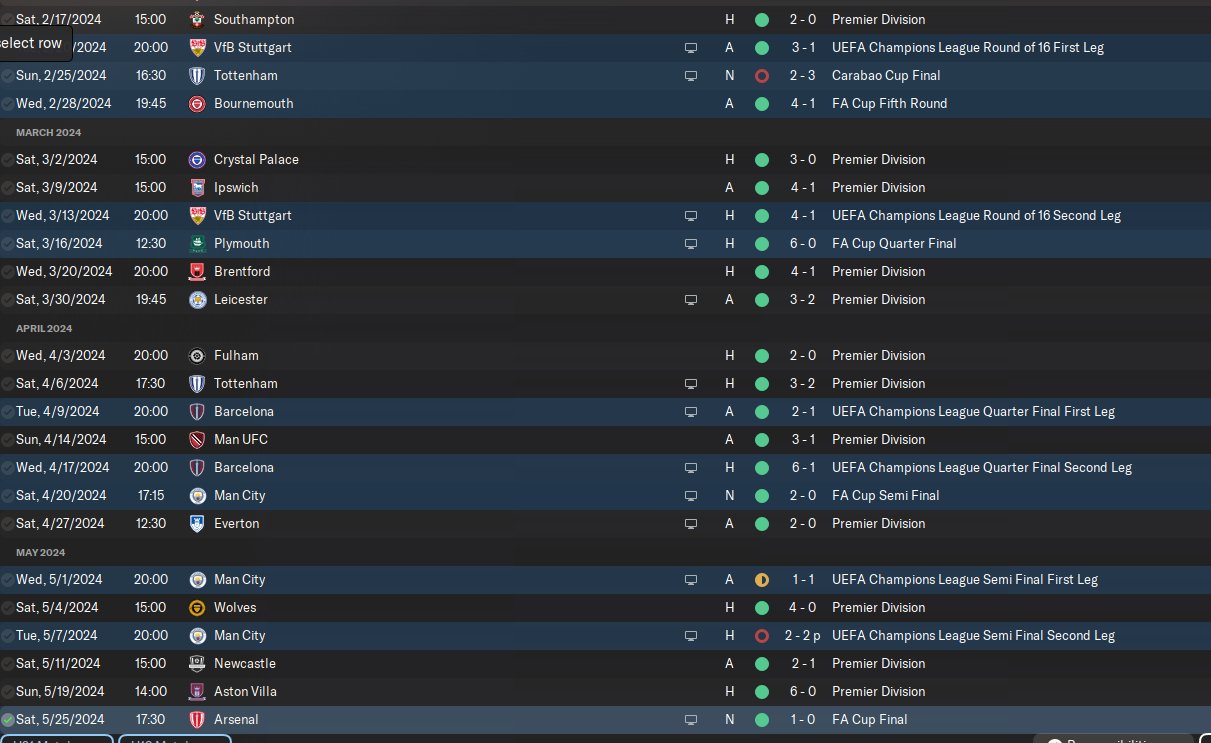Click the green win dot for Aston Villa match

(762, 691)
